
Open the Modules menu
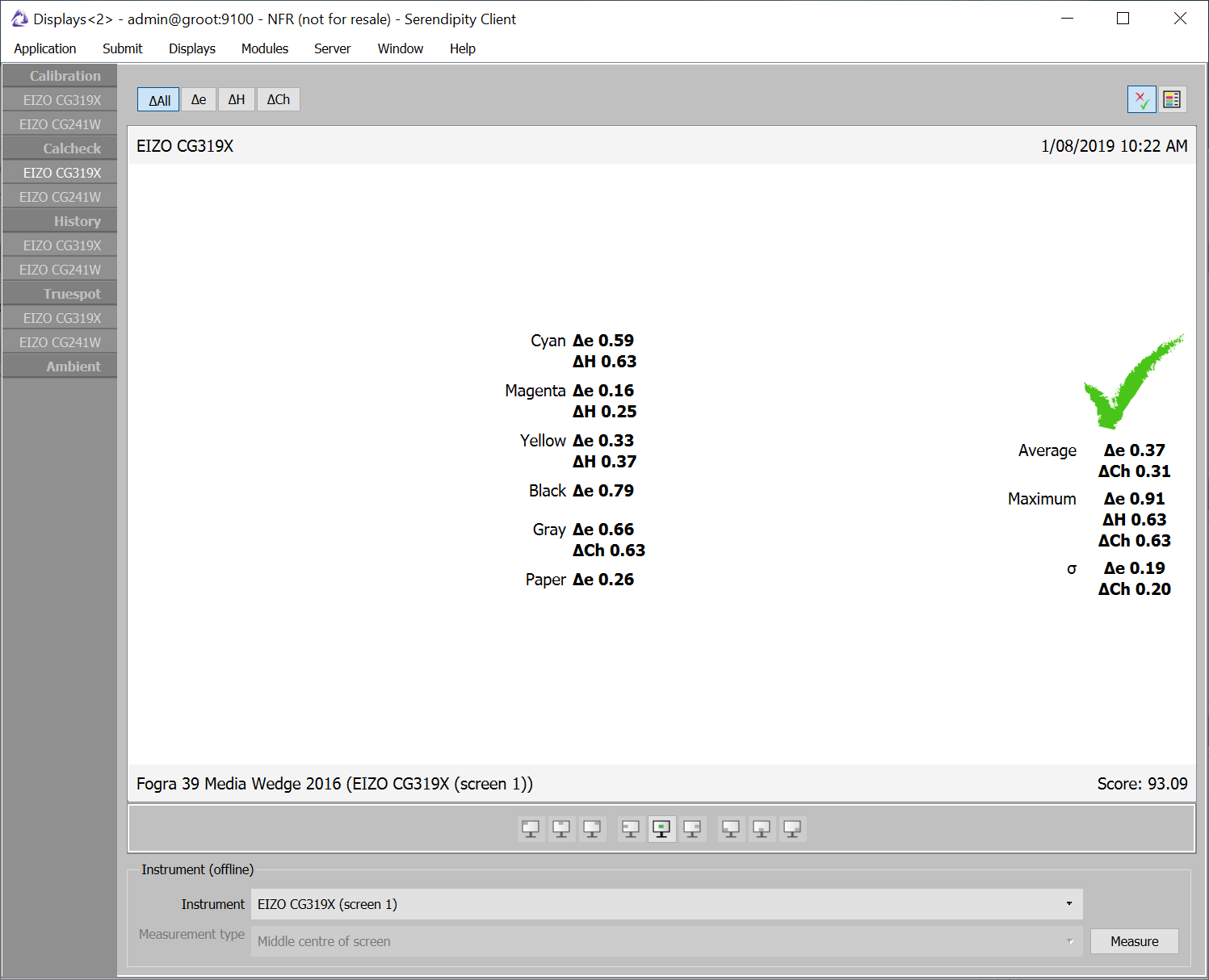pyautogui.click(x=265, y=48)
